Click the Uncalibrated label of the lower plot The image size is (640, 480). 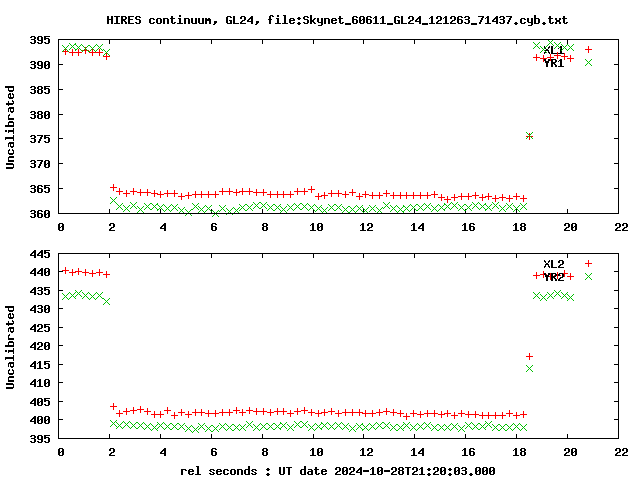[x=10, y=347]
